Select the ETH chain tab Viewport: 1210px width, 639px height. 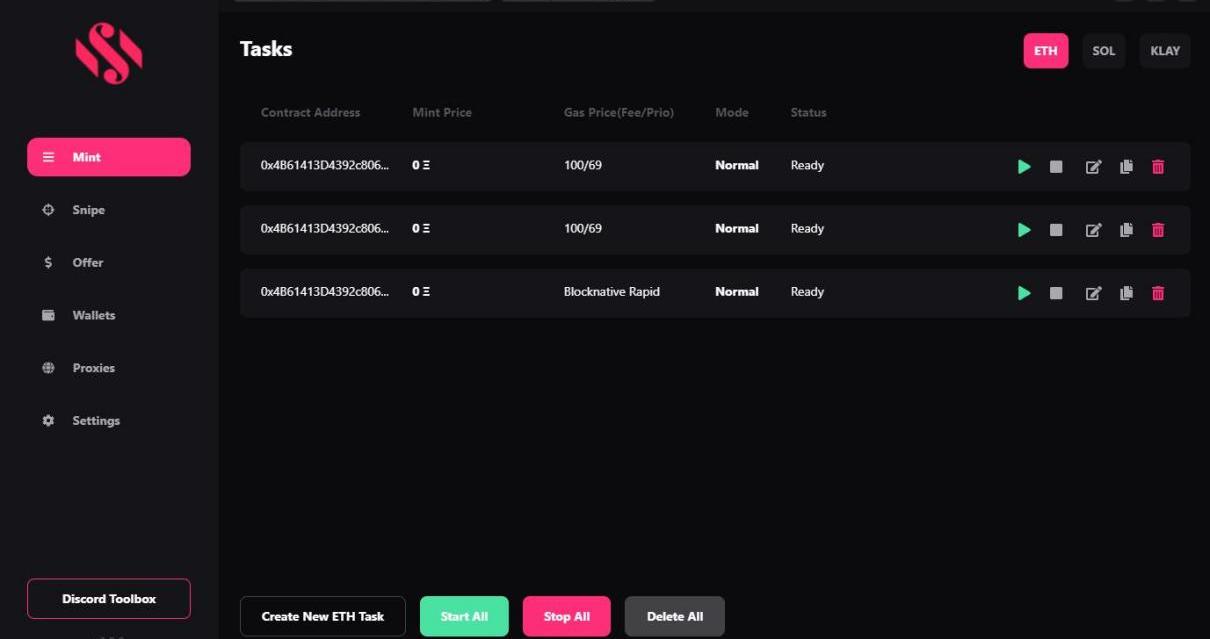click(x=1045, y=51)
